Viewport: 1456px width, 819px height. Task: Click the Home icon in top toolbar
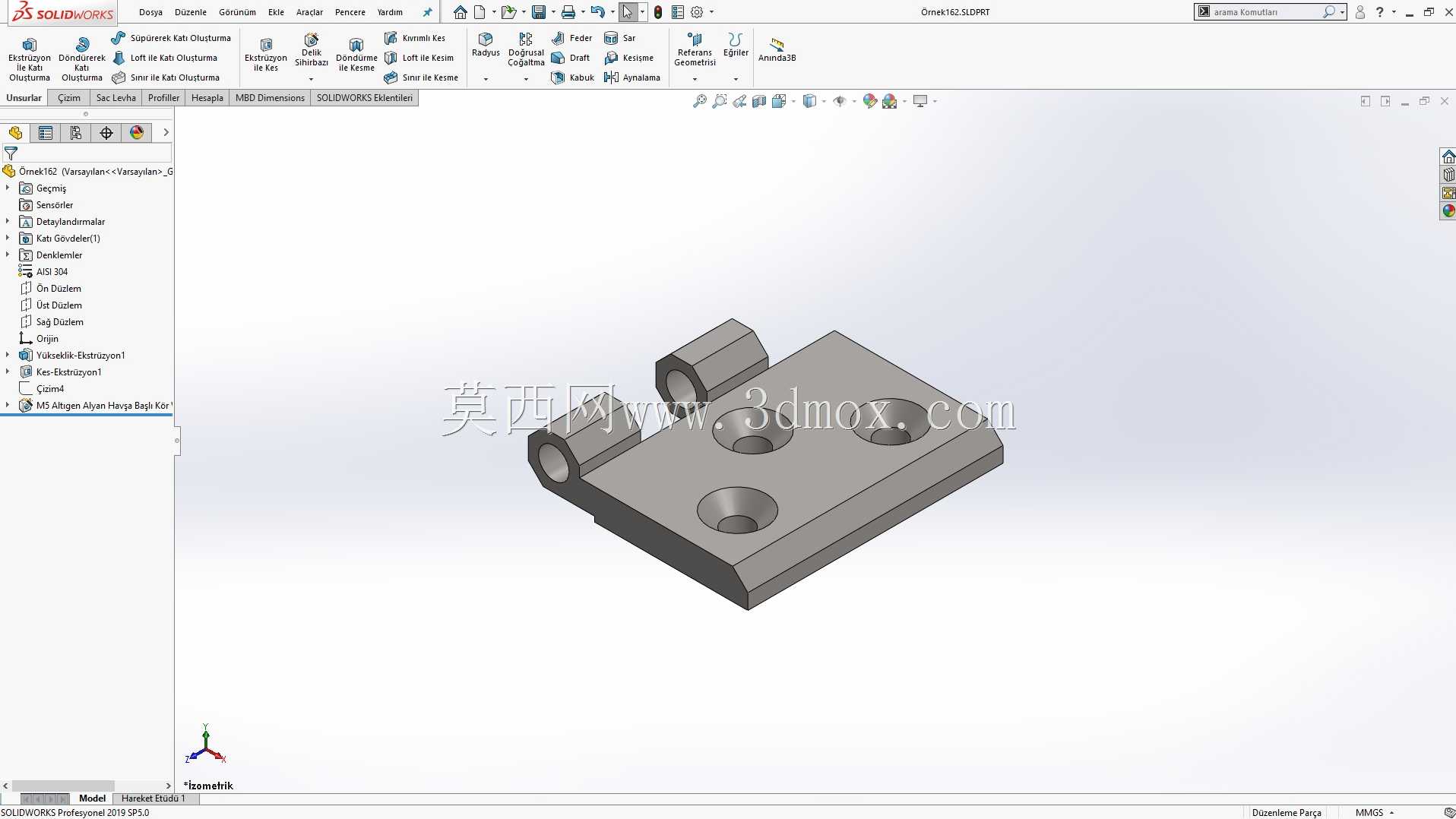click(460, 12)
